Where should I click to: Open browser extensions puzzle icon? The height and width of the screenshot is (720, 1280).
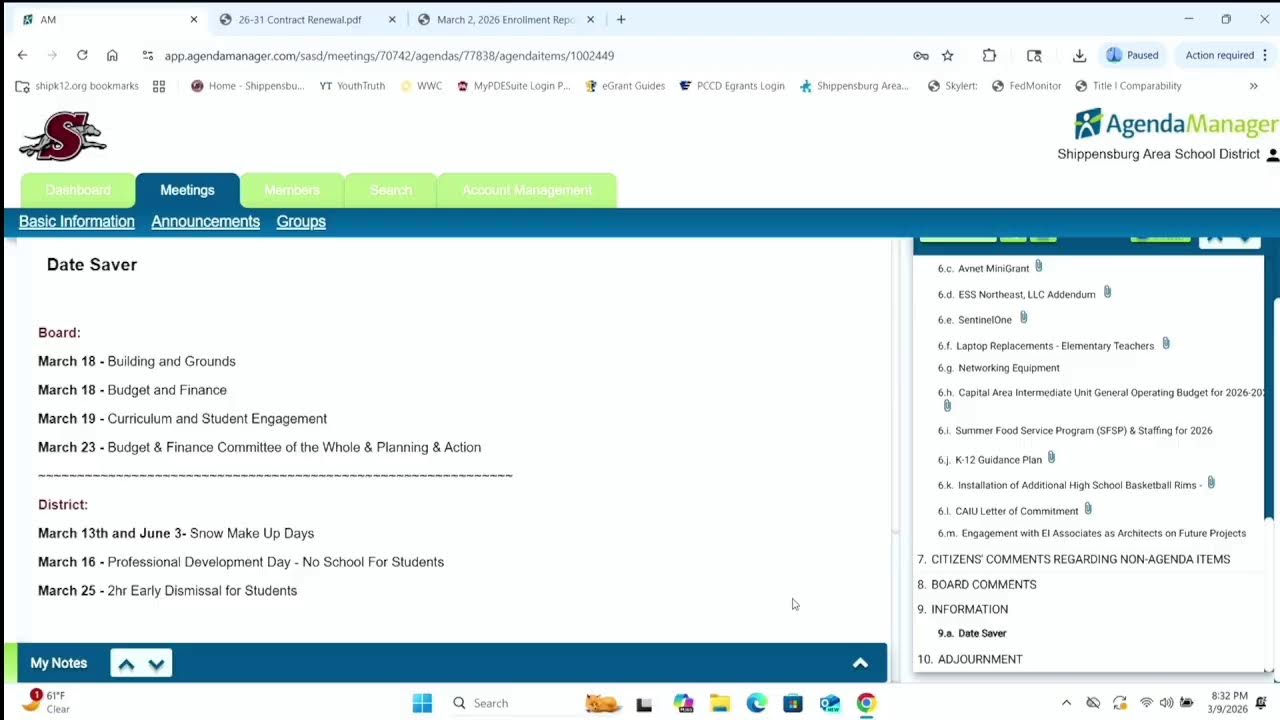click(x=989, y=56)
